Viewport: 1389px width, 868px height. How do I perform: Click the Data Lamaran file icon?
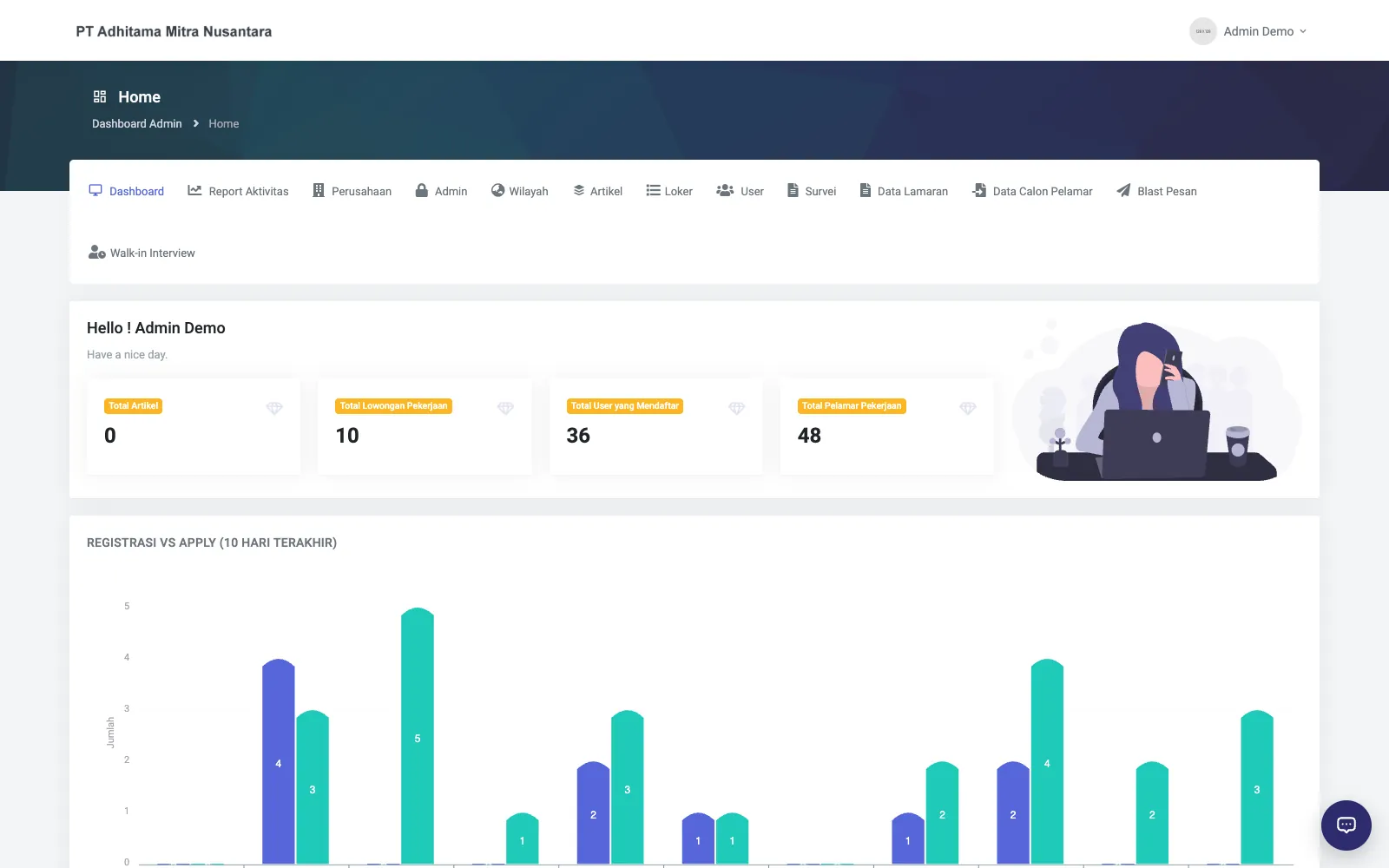(866, 191)
